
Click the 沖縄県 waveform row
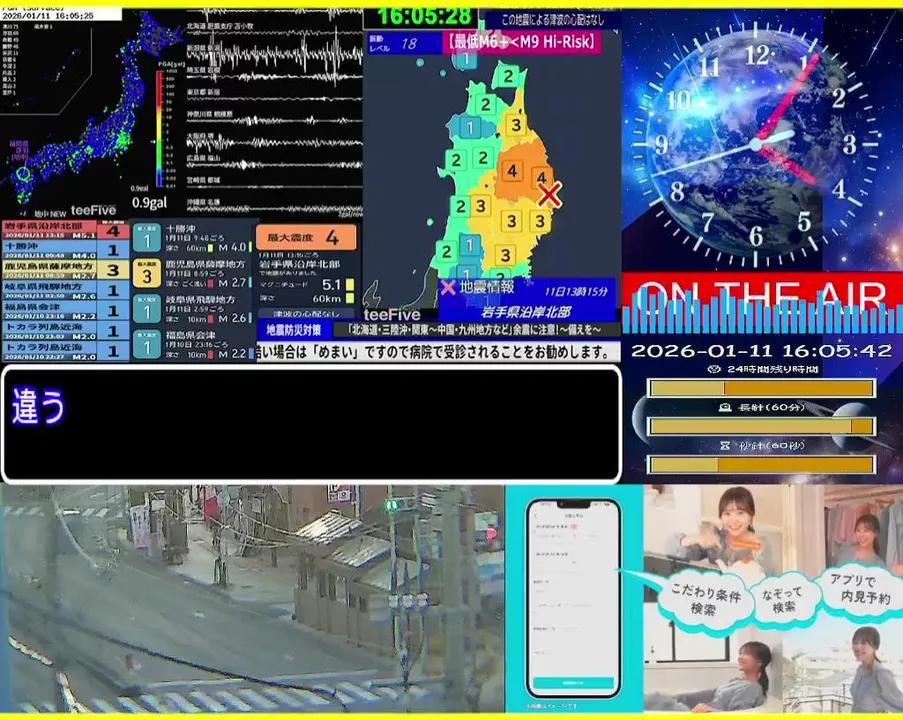coord(274,206)
